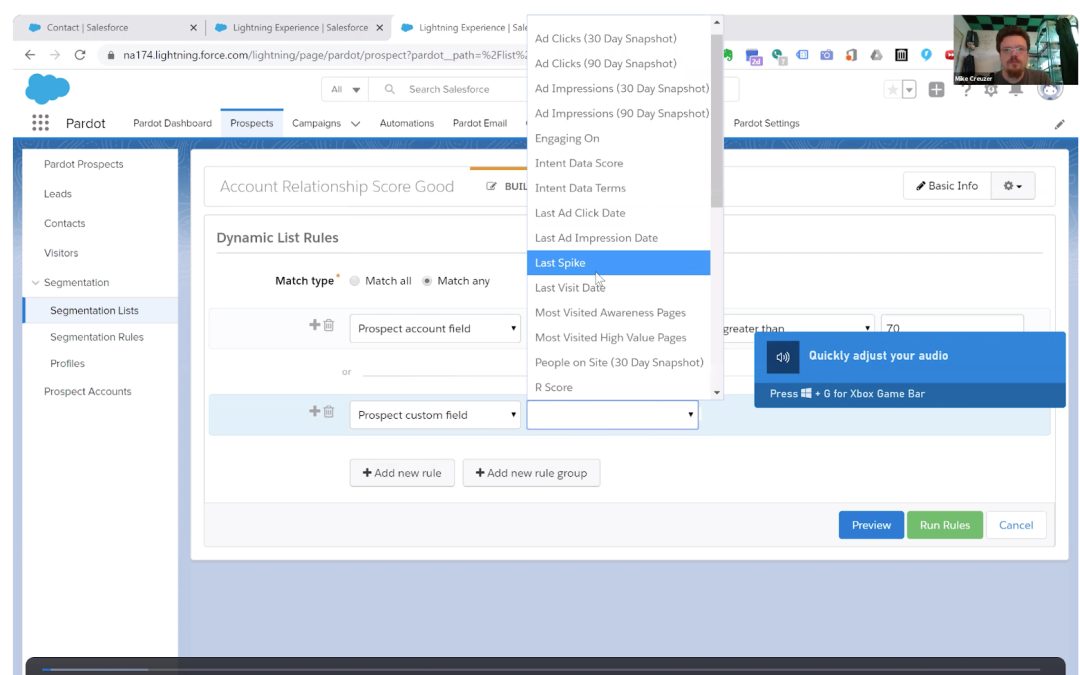Open the Prospects tab

251,123
